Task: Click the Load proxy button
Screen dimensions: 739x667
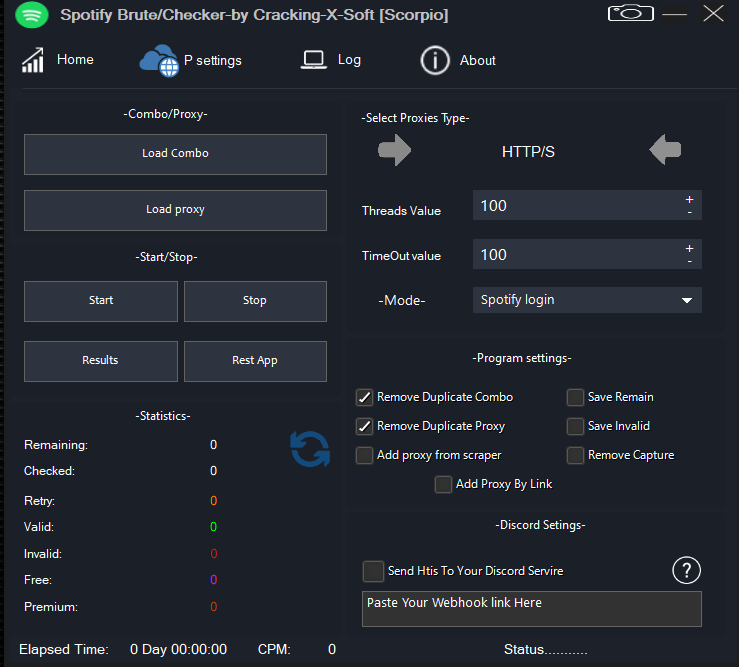Action: (175, 210)
